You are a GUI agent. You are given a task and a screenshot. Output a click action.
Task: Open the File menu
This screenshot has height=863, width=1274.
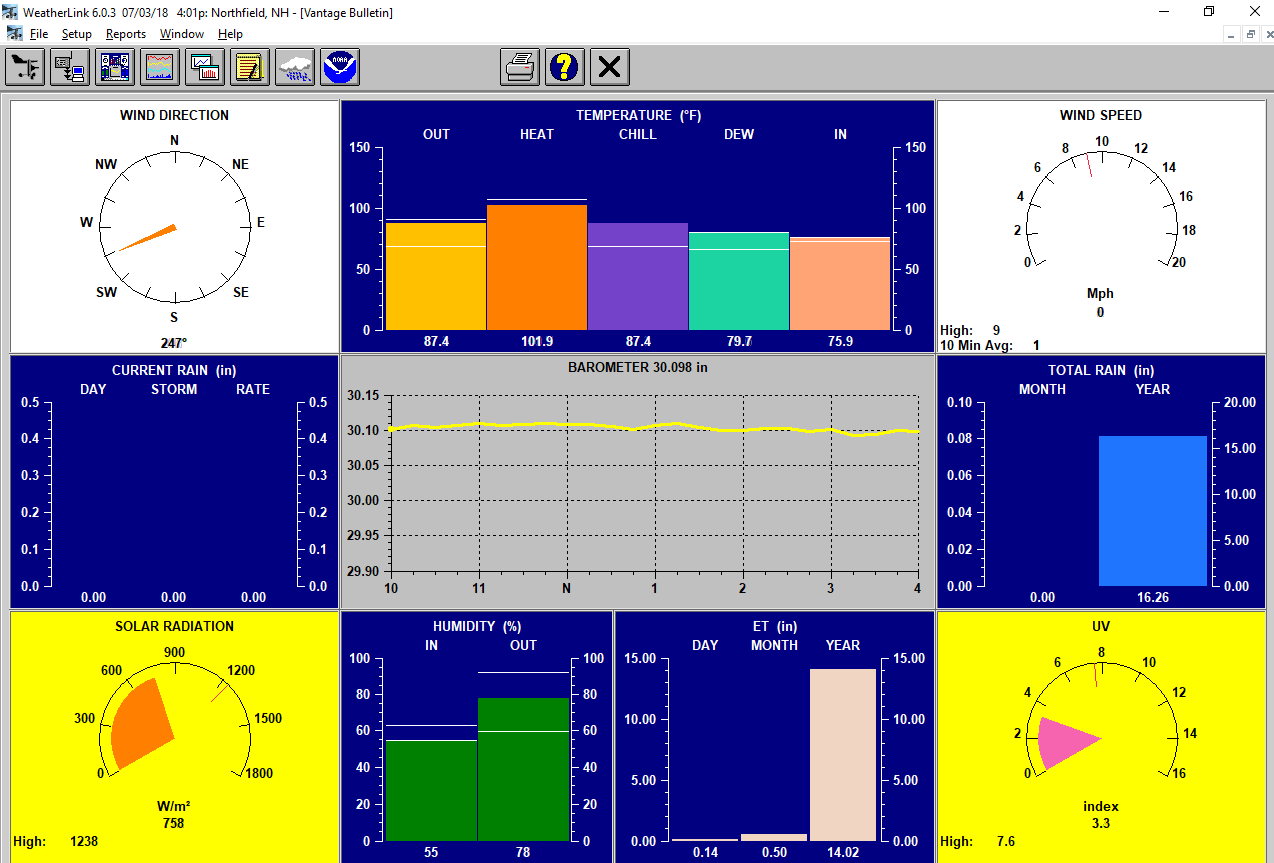[39, 34]
